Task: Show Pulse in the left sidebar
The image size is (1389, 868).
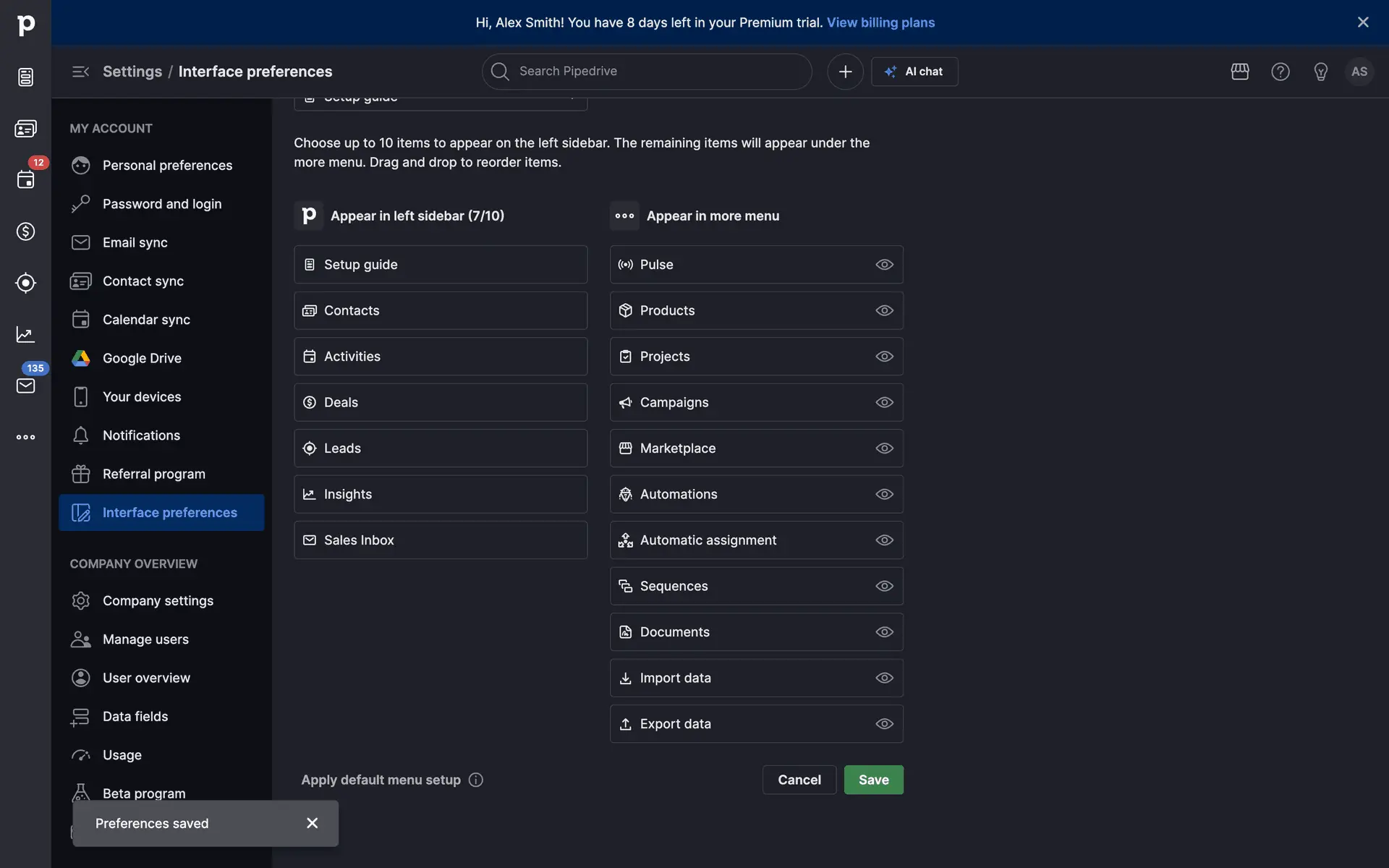Action: (x=884, y=265)
